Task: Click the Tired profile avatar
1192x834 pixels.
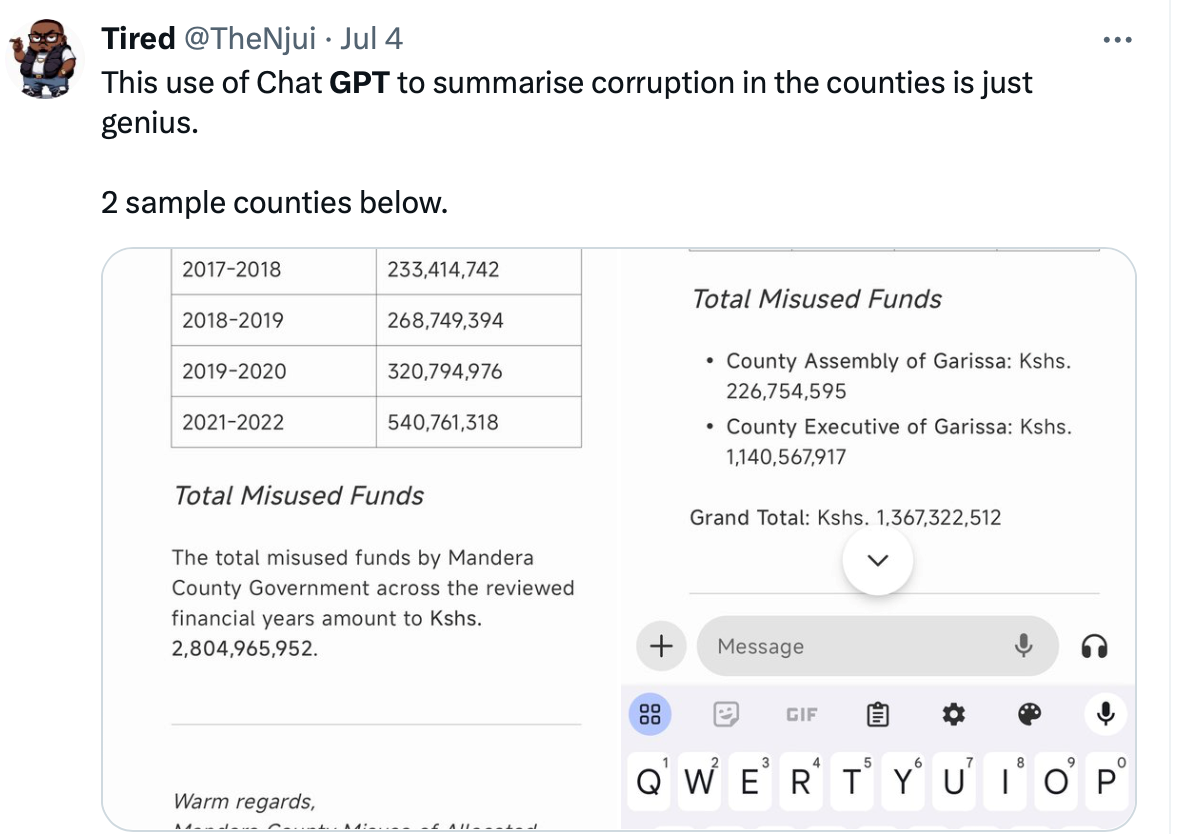Action: point(44,59)
